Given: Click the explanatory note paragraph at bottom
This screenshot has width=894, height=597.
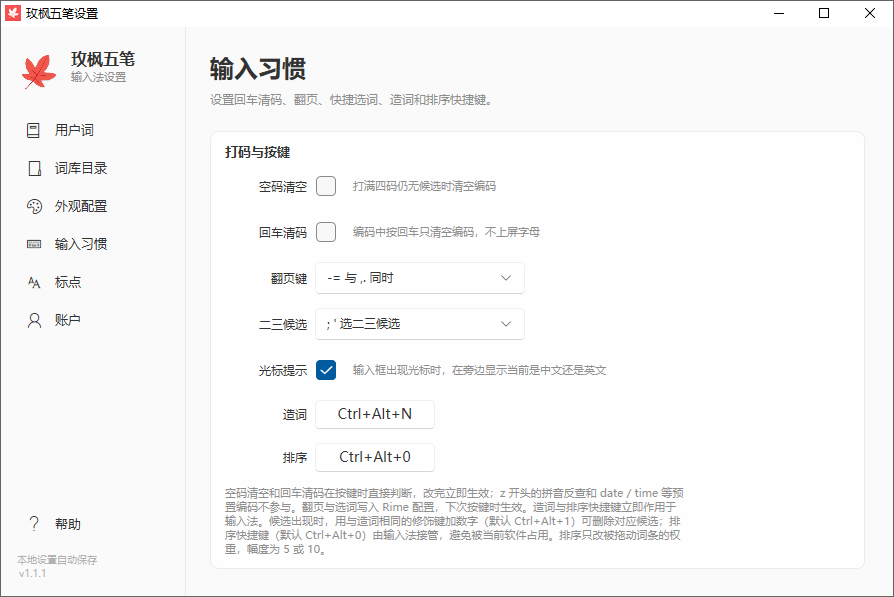Looking at the screenshot, I should [454, 521].
